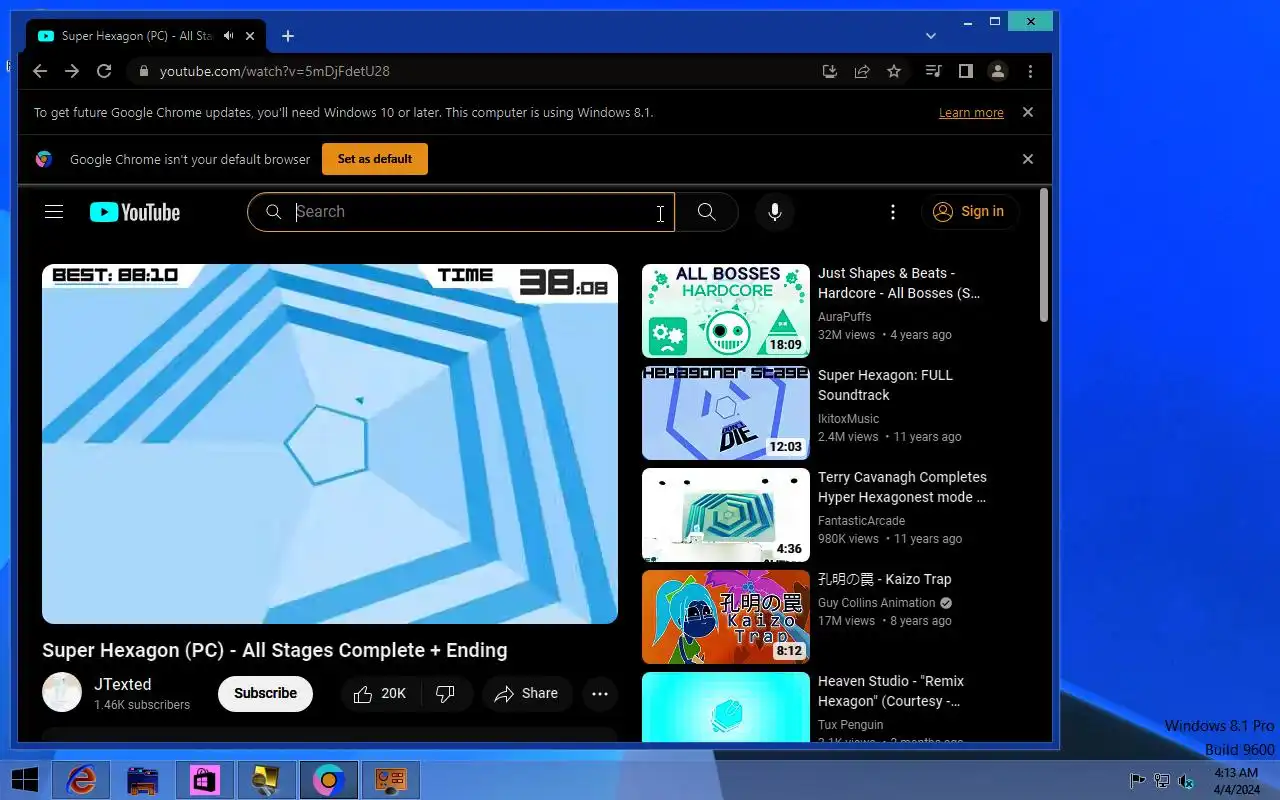Viewport: 1280px width, 800px height.
Task: Like the video with 20K likes
Action: (381, 694)
